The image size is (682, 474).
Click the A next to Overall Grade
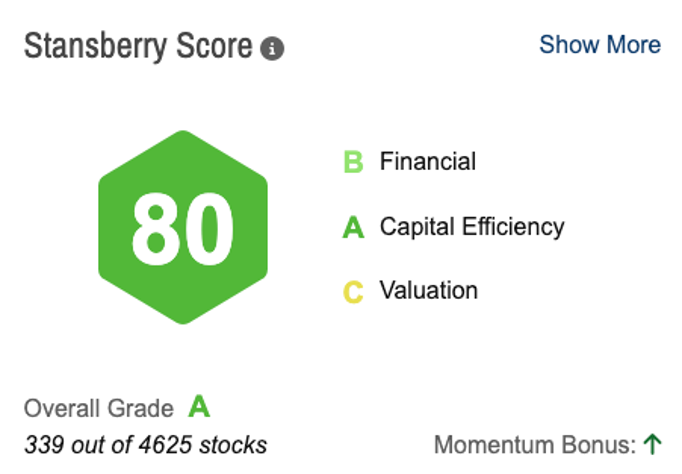[x=200, y=408]
